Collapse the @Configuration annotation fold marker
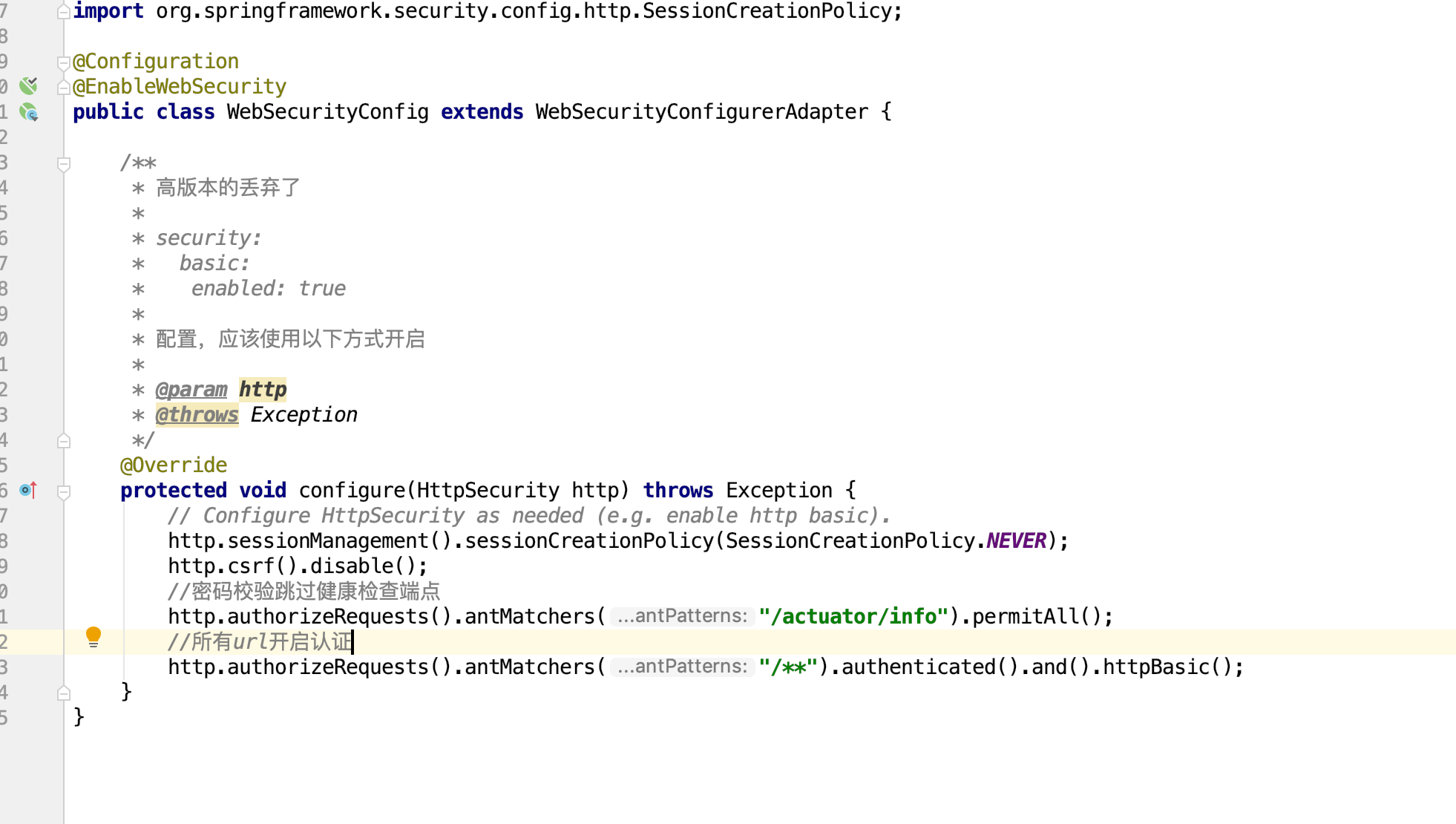1456x824 pixels. click(64, 62)
